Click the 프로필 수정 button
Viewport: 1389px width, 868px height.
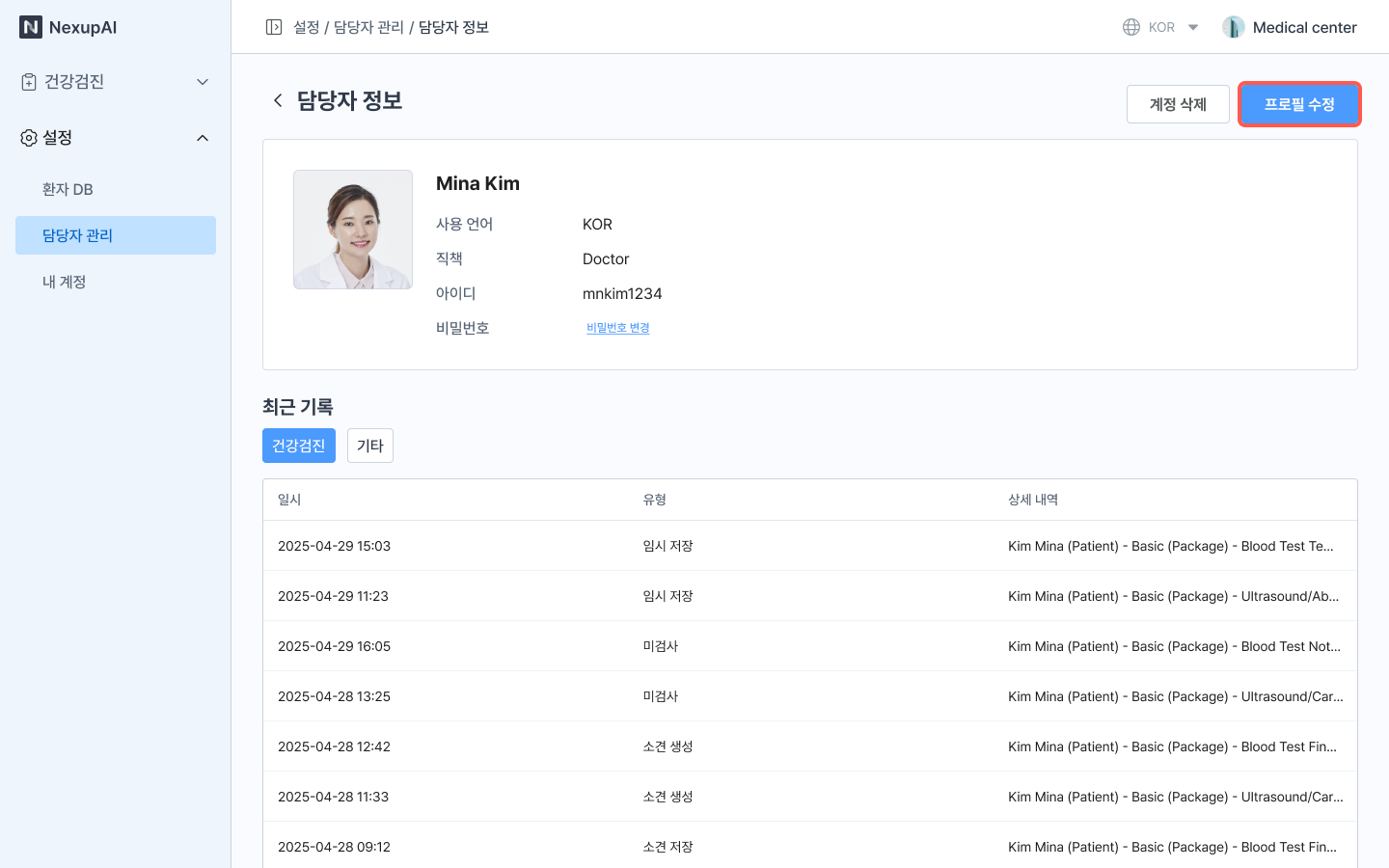click(1299, 104)
